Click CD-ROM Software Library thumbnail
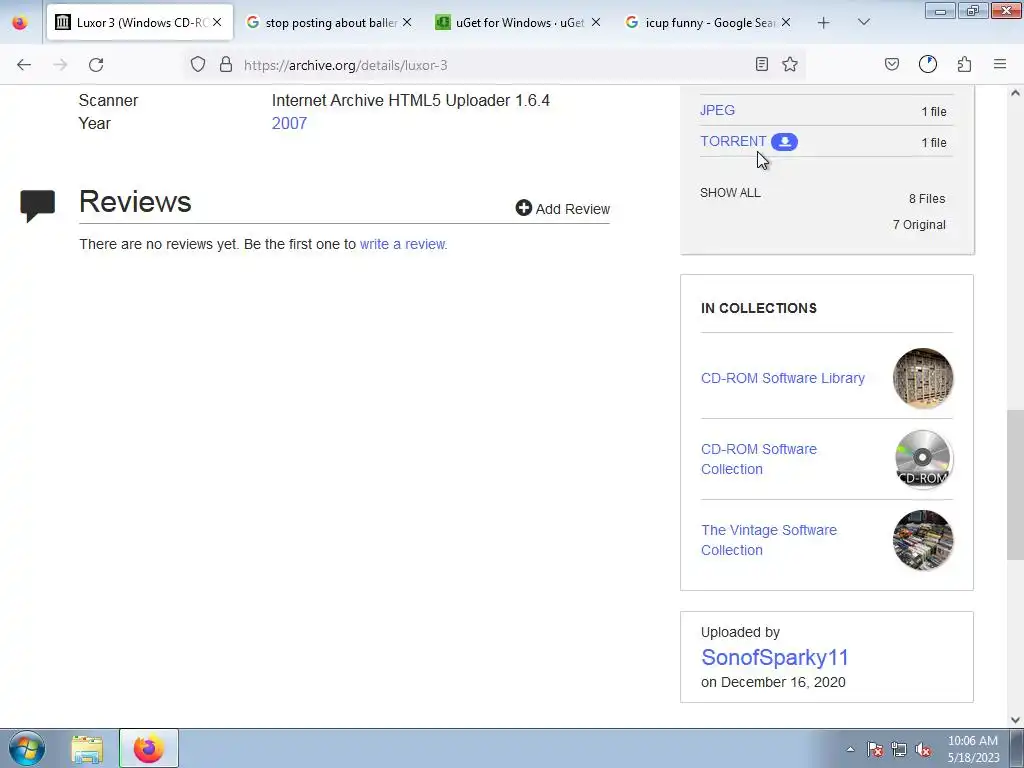Screen dimensions: 1024x768 [x=923, y=378]
